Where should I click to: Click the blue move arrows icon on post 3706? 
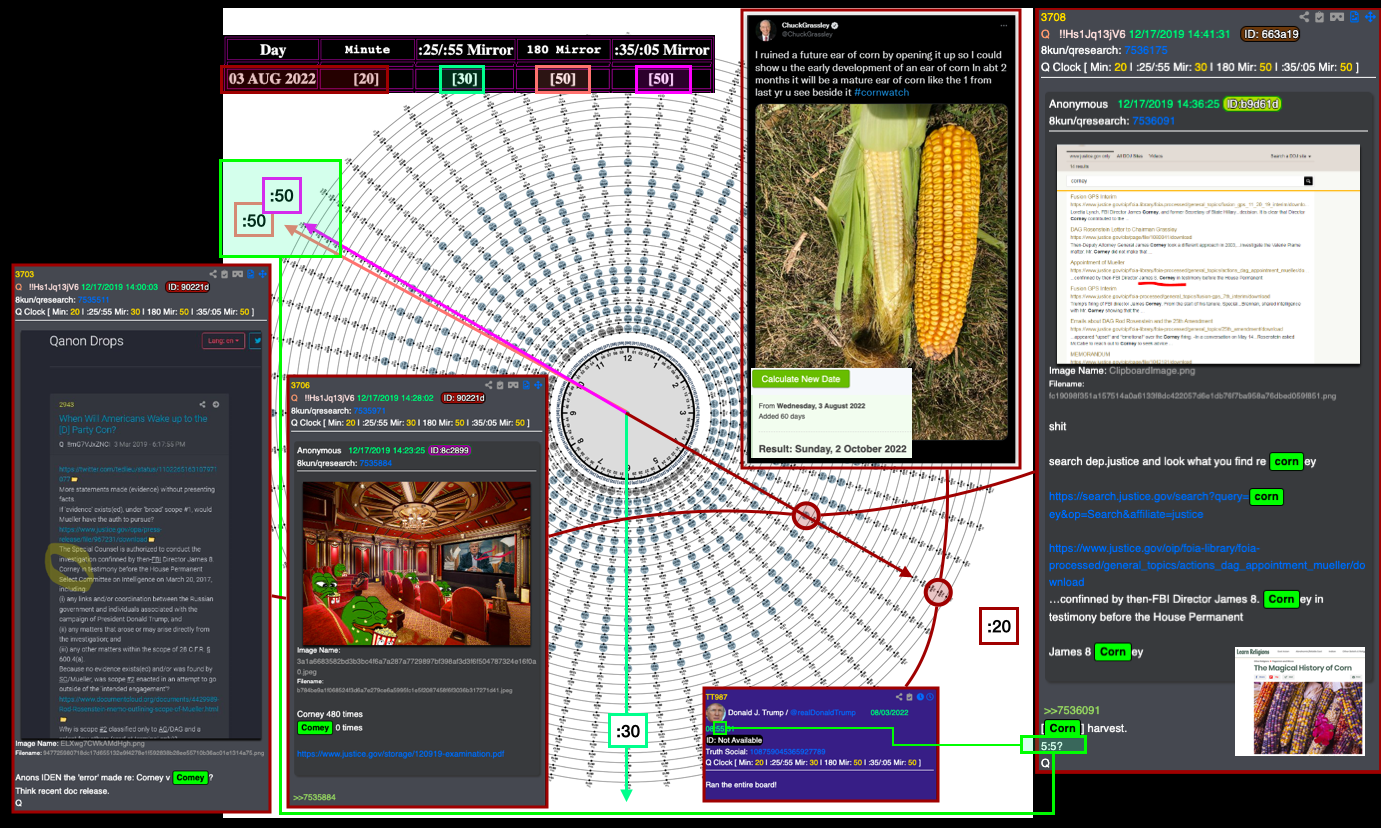tap(538, 385)
